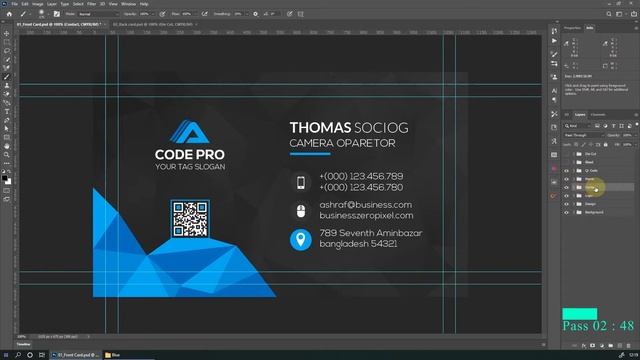Click the Home icon in options bar
The image size is (640, 360).
click(9, 14)
